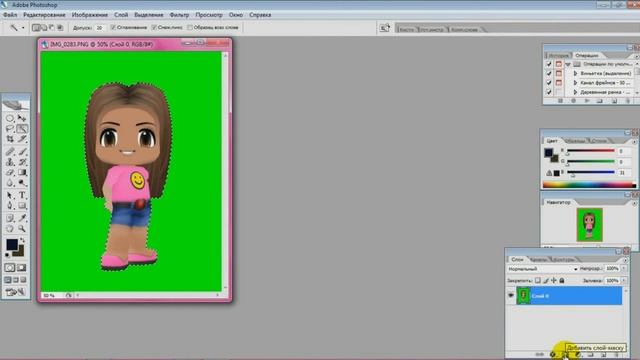This screenshot has width=640, height=360.
Task: Open the Слой menu
Action: (121, 15)
